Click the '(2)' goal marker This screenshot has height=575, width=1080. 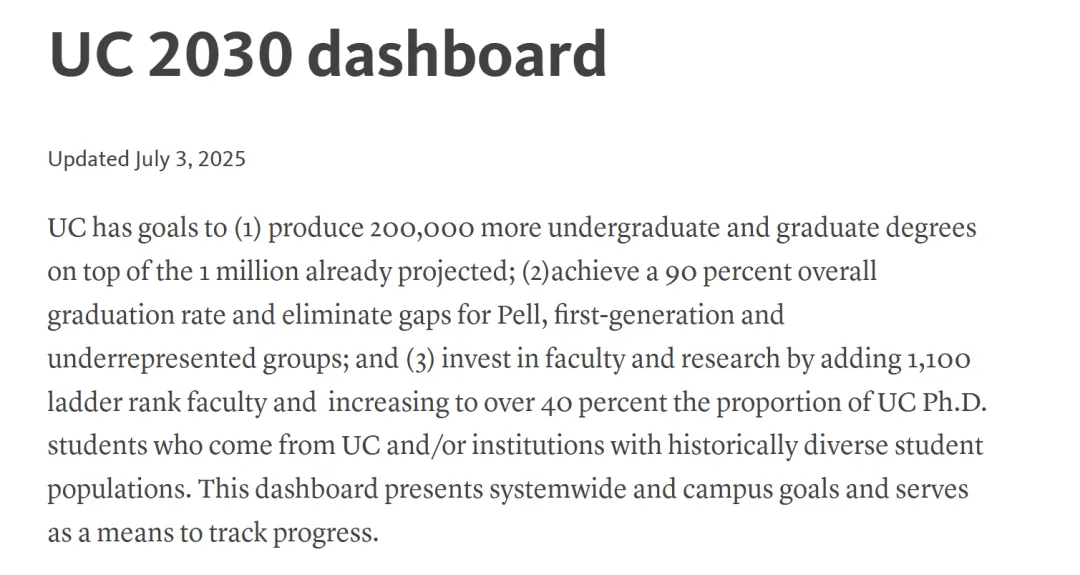[x=537, y=272]
